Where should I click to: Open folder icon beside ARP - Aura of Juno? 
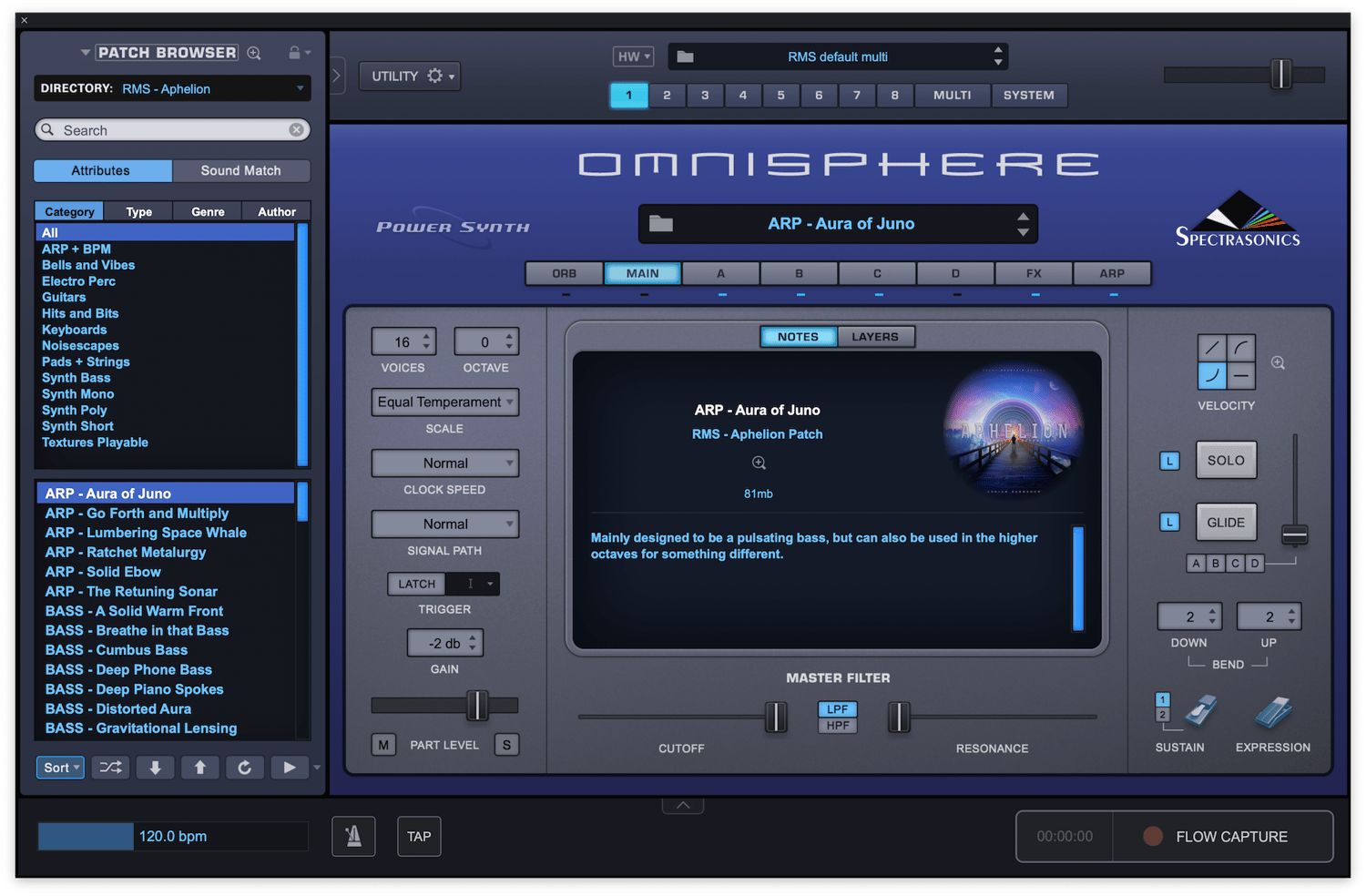pyautogui.click(x=661, y=223)
